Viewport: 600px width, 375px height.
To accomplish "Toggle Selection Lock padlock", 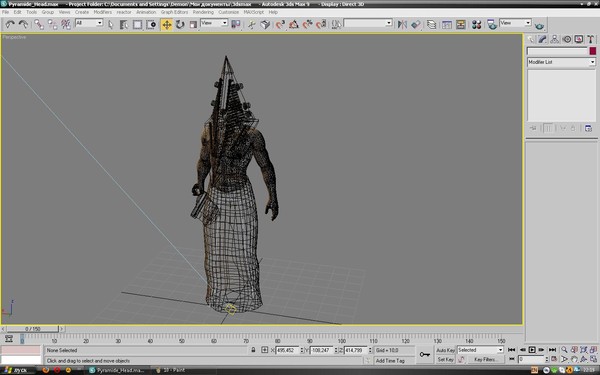I will pos(253,350).
